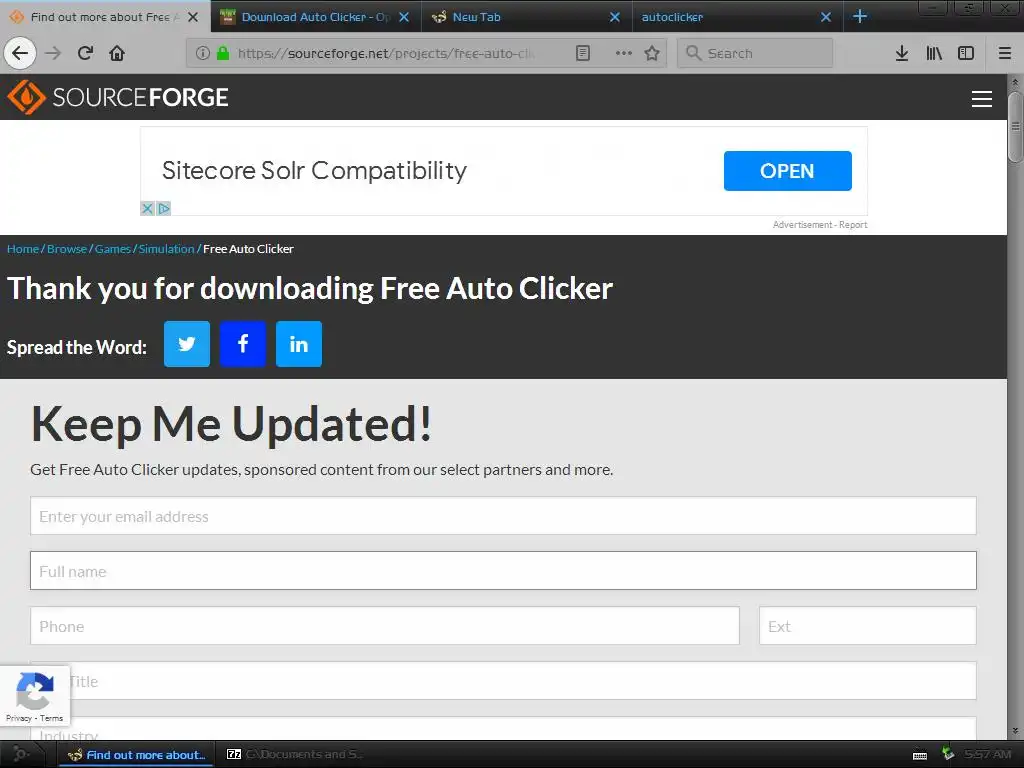Click the email address field
The image size is (1024, 768).
tap(503, 516)
